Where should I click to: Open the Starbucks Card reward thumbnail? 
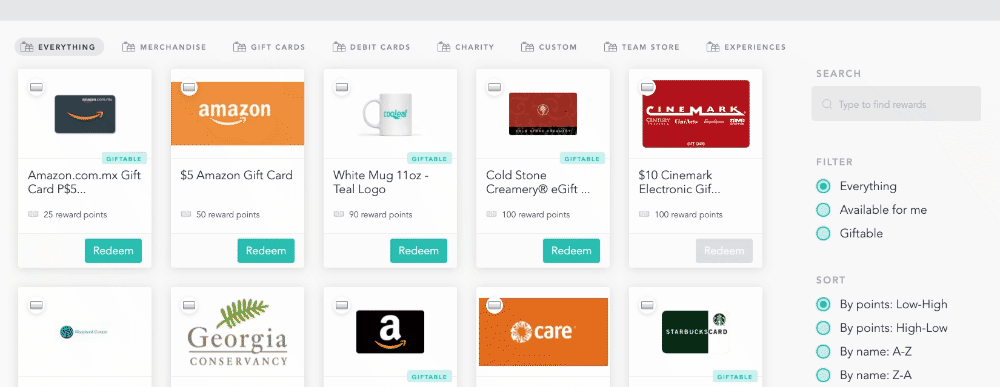[695, 332]
